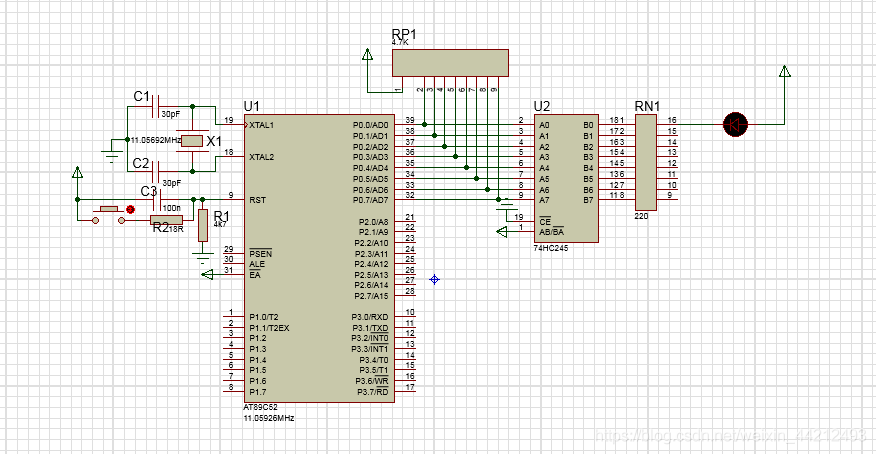
Task: Select the RN1 resistor network
Action: click(646, 162)
